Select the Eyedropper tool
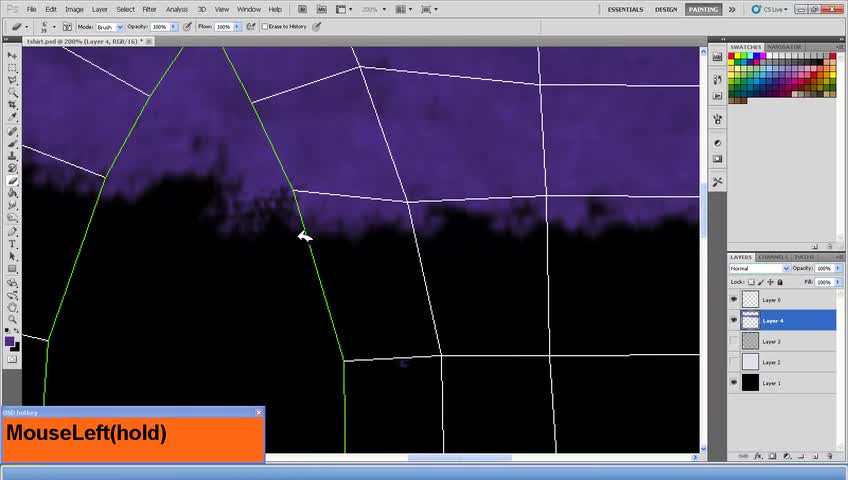The height and width of the screenshot is (480, 848). [12, 117]
